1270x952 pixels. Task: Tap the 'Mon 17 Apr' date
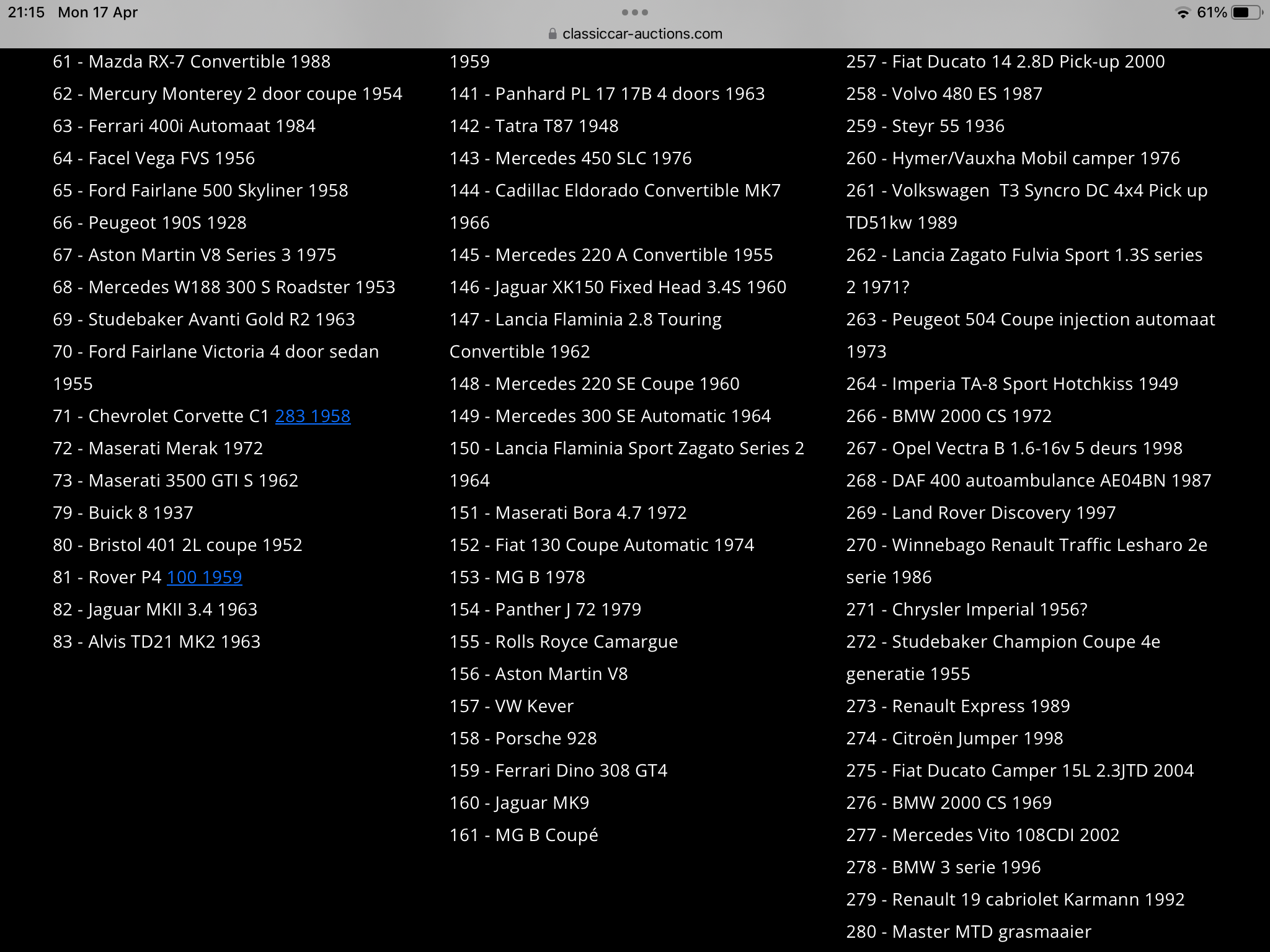pyautogui.click(x=97, y=12)
